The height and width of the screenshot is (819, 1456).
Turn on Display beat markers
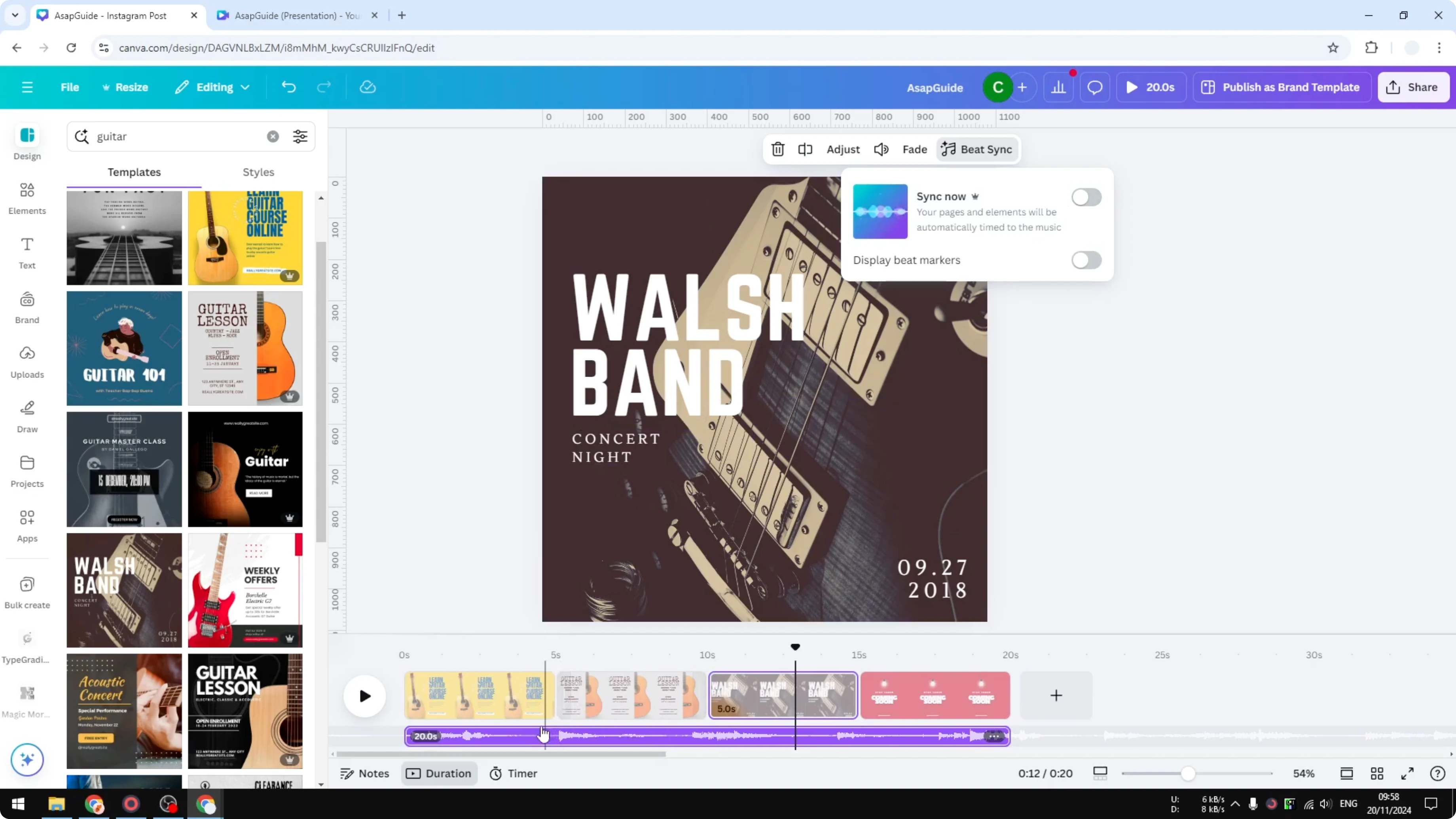point(1086,260)
